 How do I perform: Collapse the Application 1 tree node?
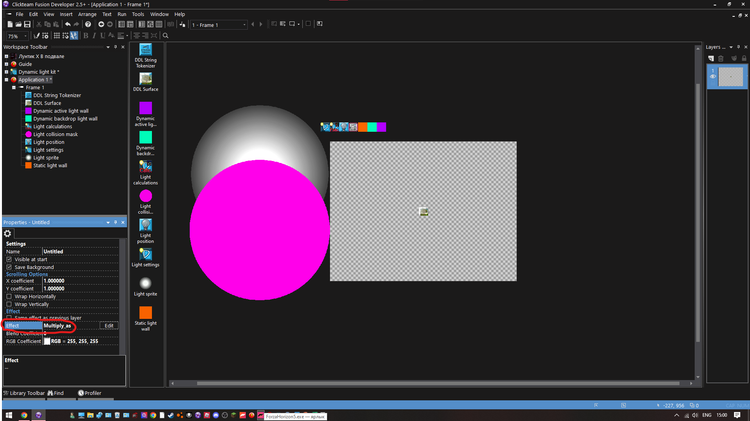7,80
